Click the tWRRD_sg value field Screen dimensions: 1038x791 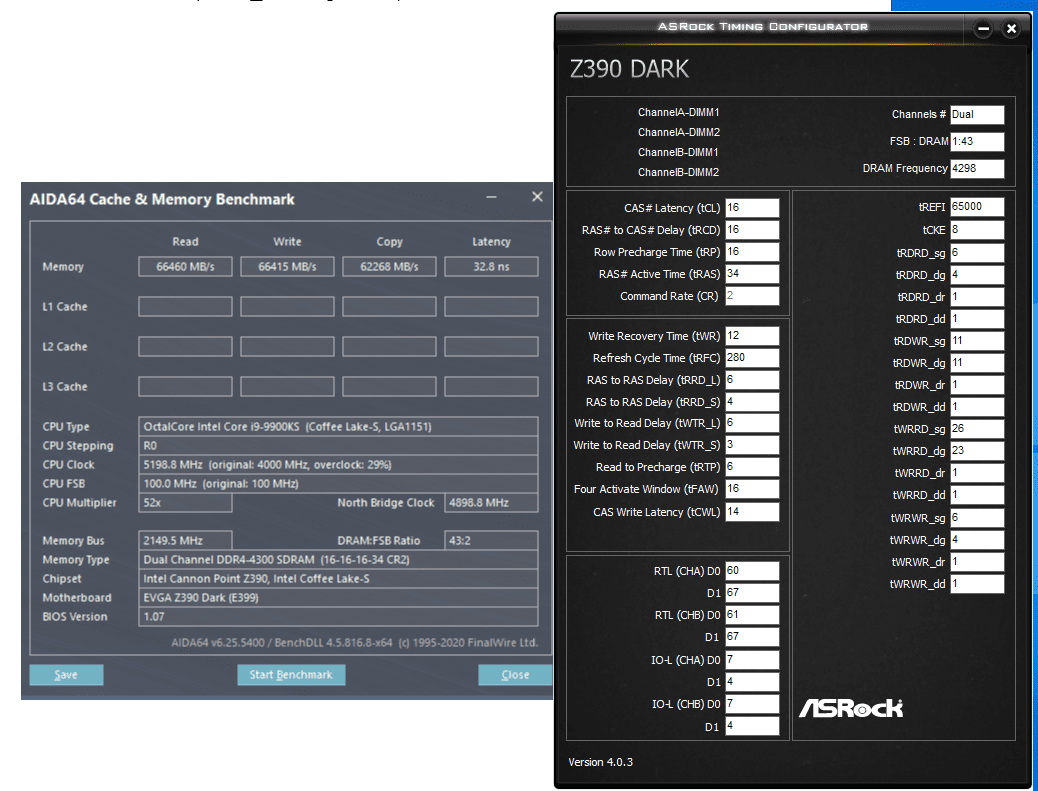click(x=977, y=429)
